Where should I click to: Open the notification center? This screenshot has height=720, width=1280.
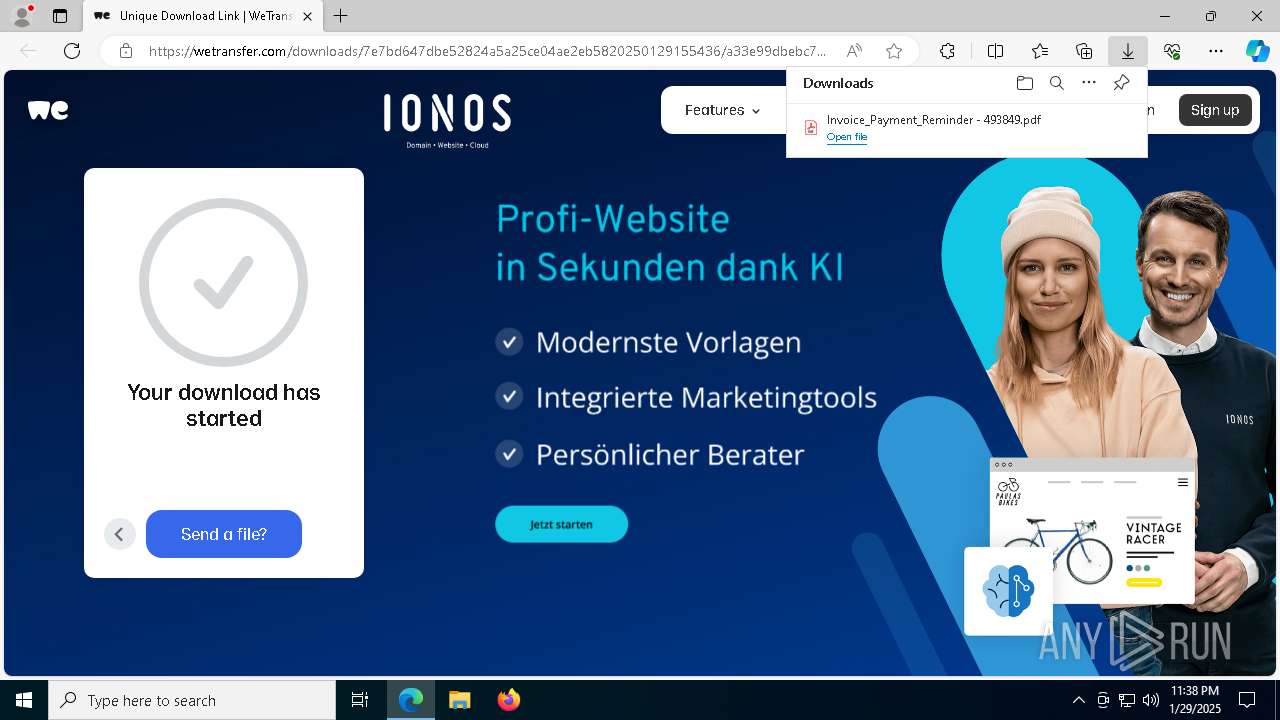coord(1247,700)
